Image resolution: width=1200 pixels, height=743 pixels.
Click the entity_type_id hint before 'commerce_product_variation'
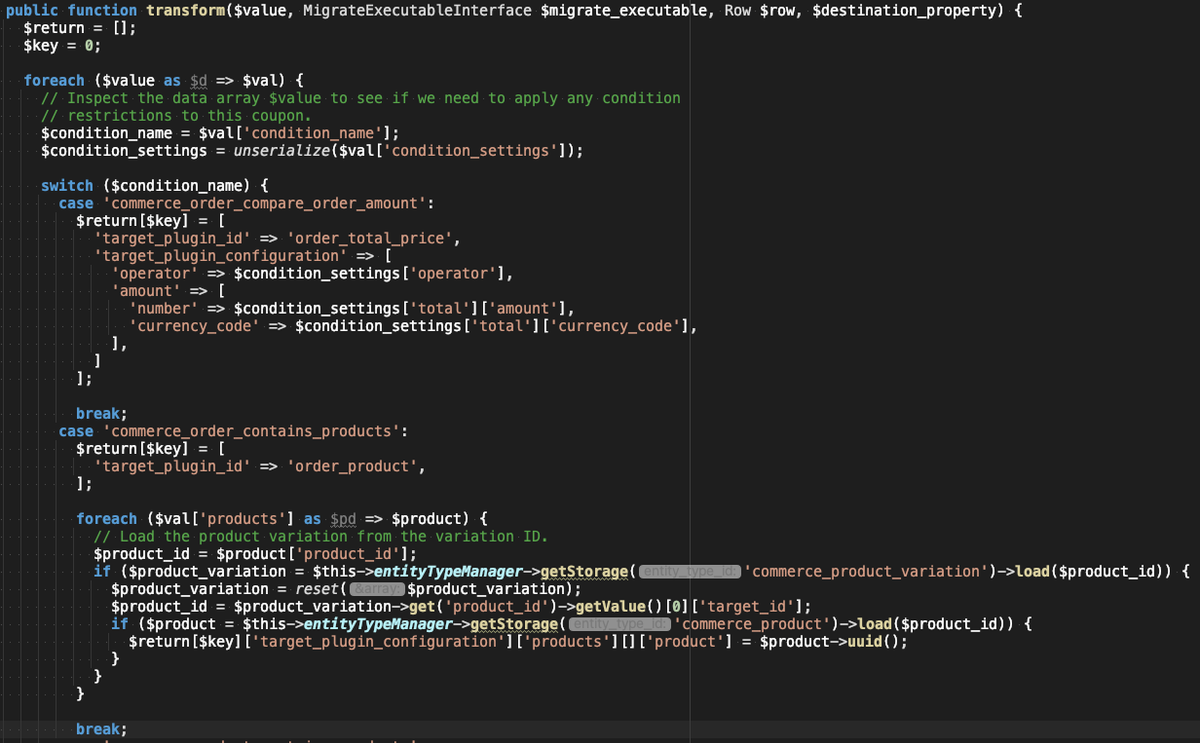(x=690, y=572)
